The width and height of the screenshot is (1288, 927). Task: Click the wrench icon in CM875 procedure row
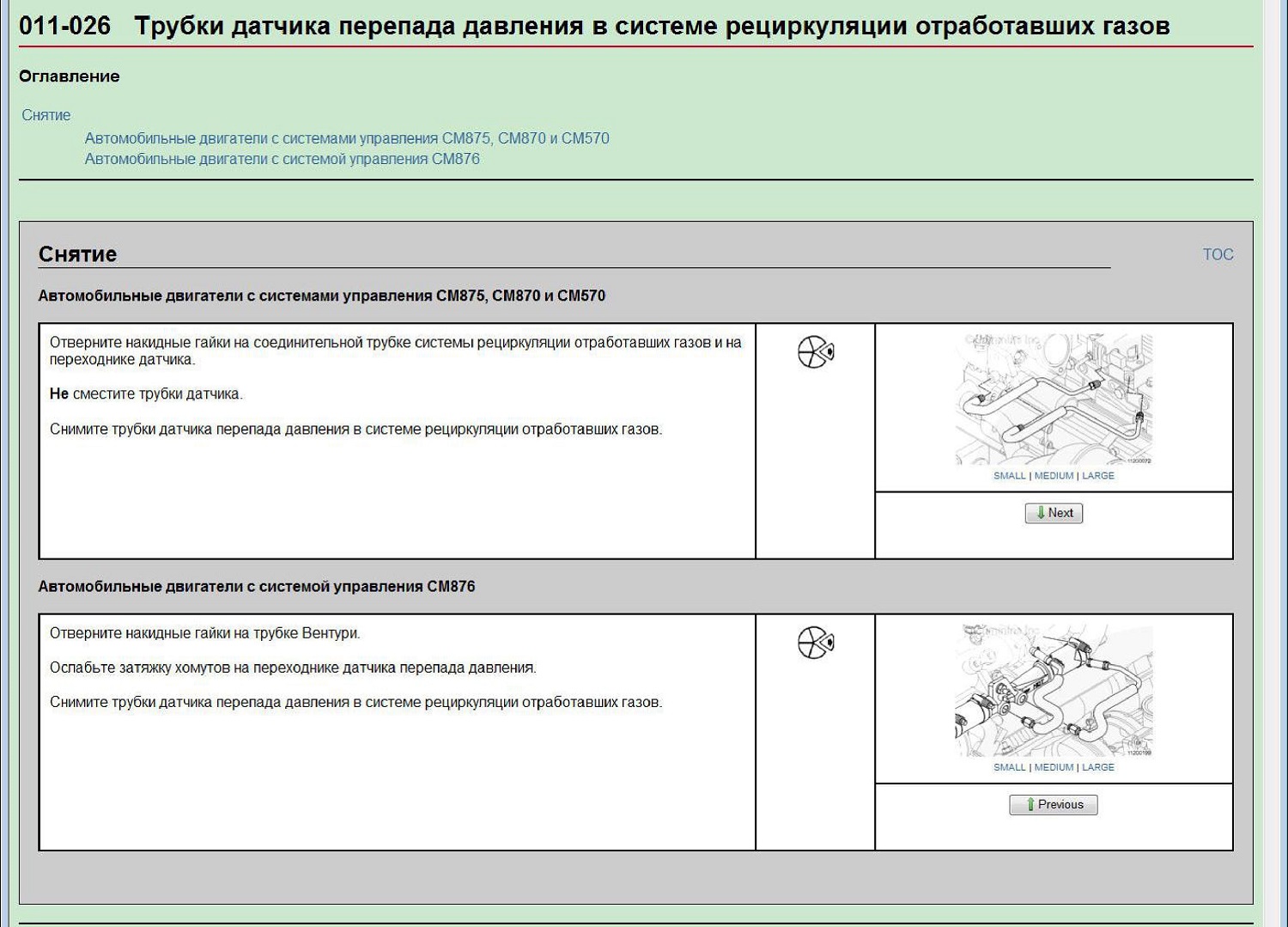816,351
